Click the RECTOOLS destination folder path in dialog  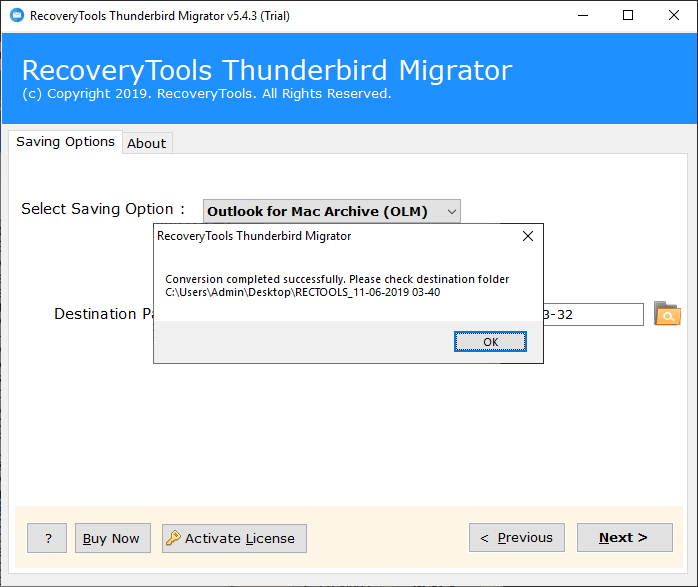(302, 292)
